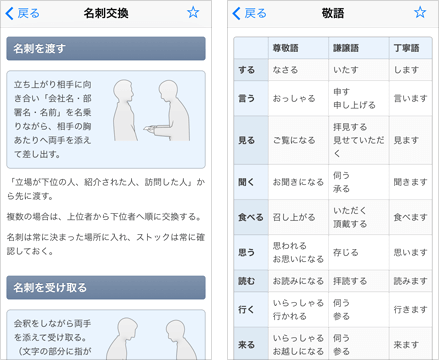
Task: Click the 申す 申し上げる cell
Action: [359, 98]
